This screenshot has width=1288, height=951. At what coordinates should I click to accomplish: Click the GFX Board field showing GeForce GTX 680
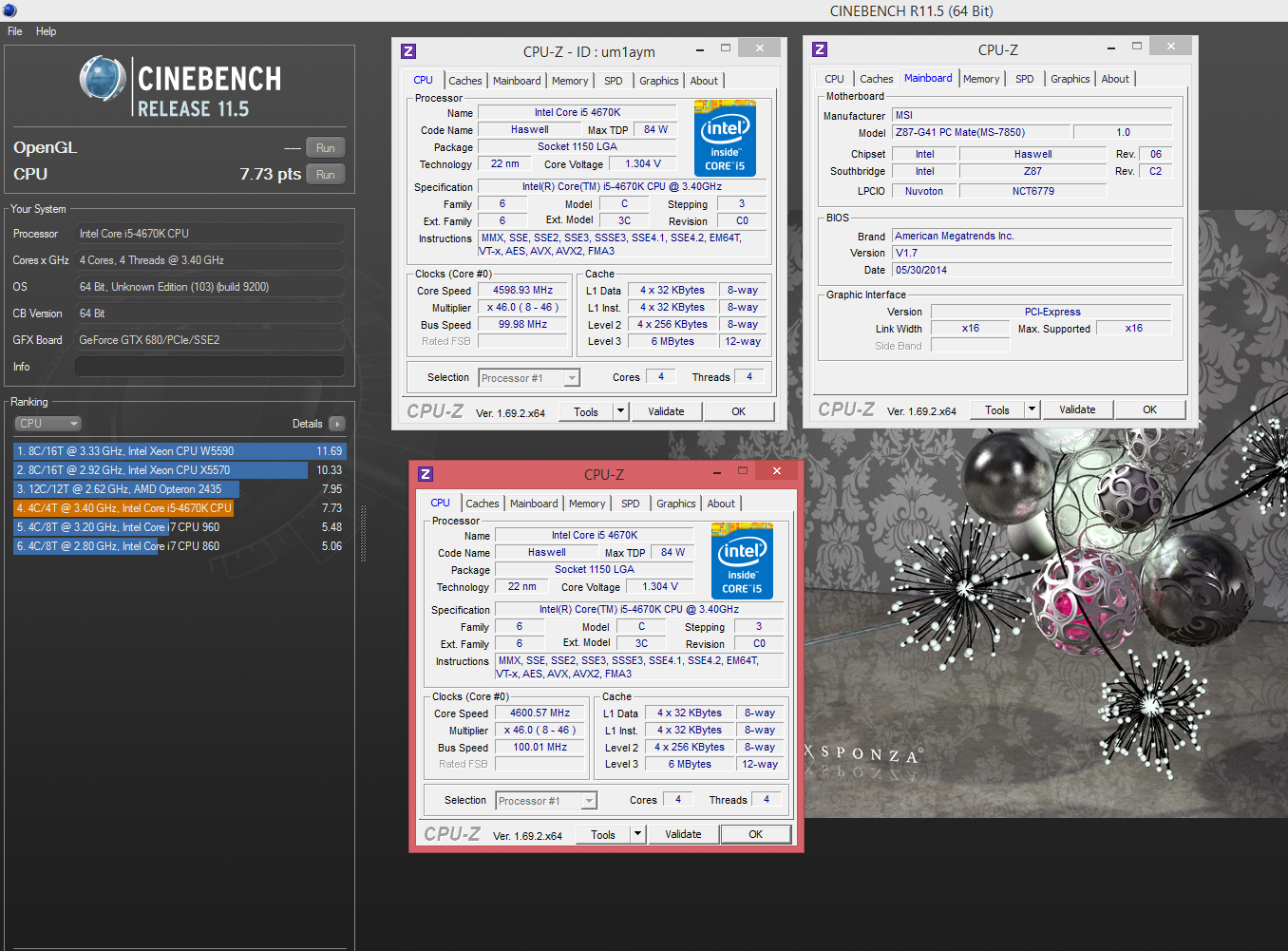click(x=210, y=340)
